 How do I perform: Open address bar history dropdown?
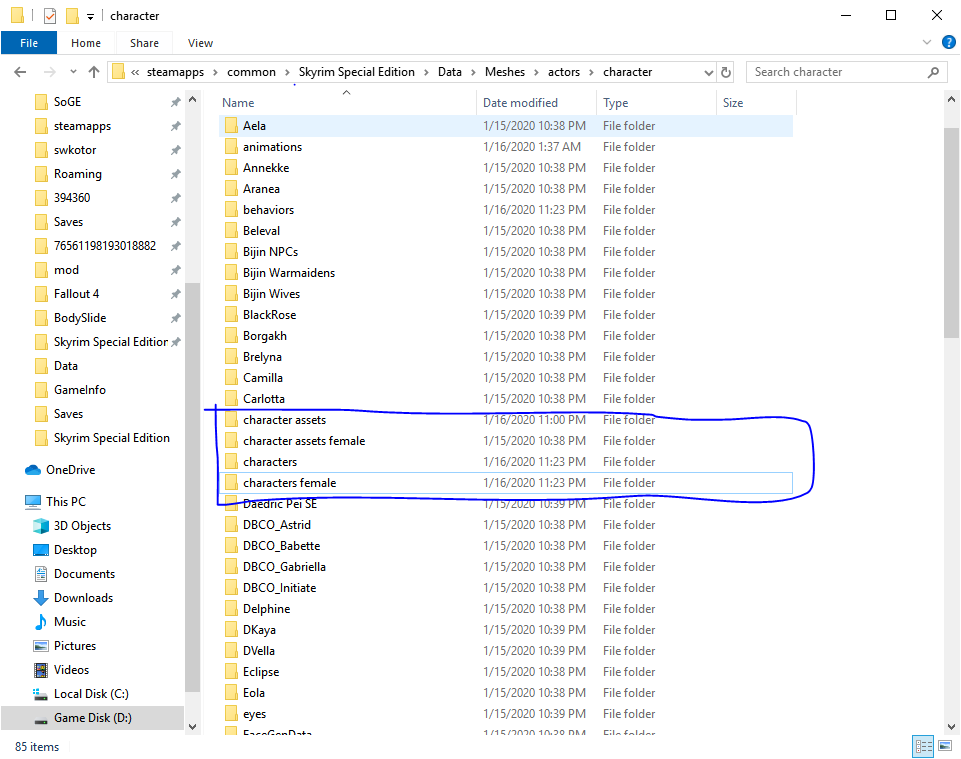point(708,72)
